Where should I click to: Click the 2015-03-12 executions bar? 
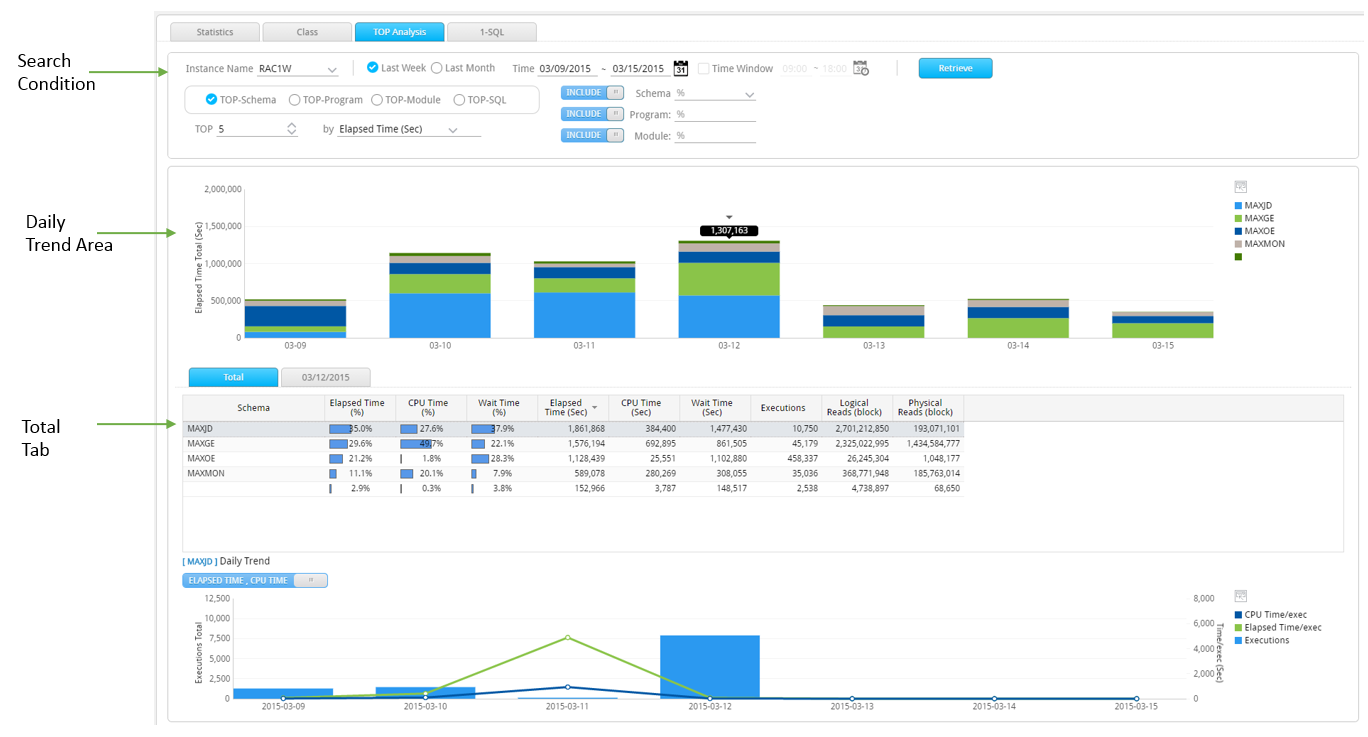710,667
